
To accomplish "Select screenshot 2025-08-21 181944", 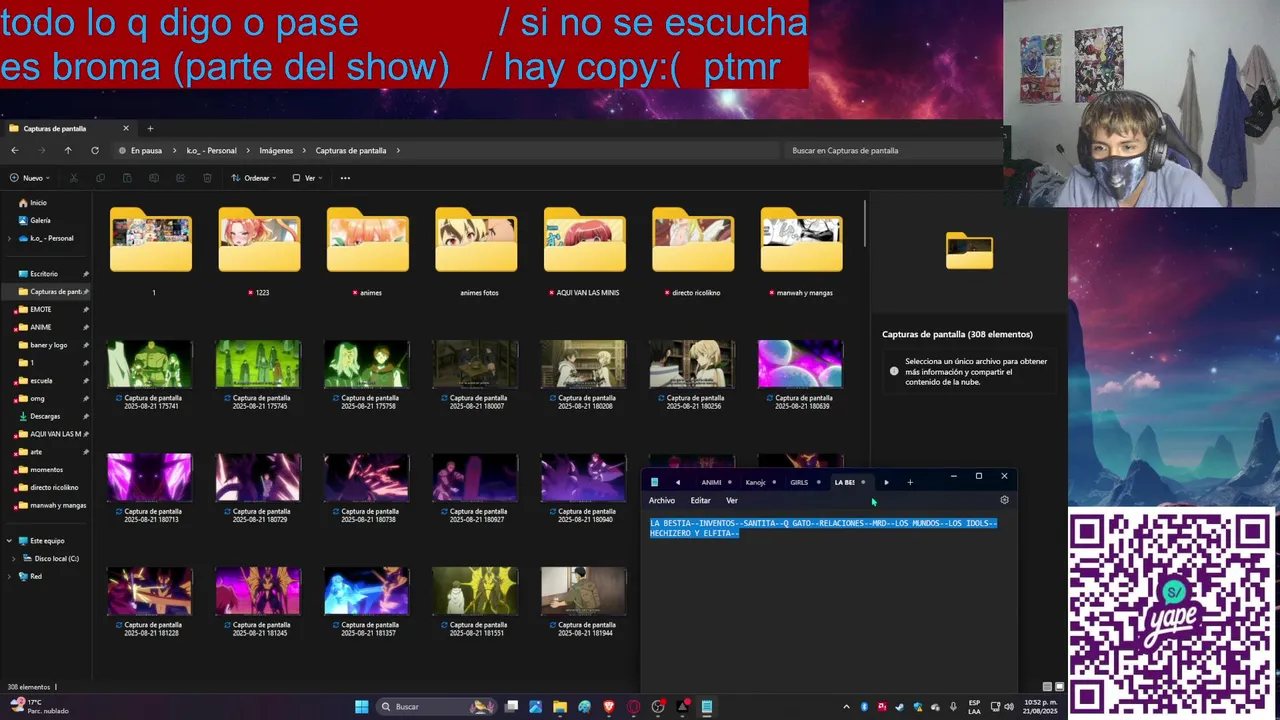I will [583, 602].
